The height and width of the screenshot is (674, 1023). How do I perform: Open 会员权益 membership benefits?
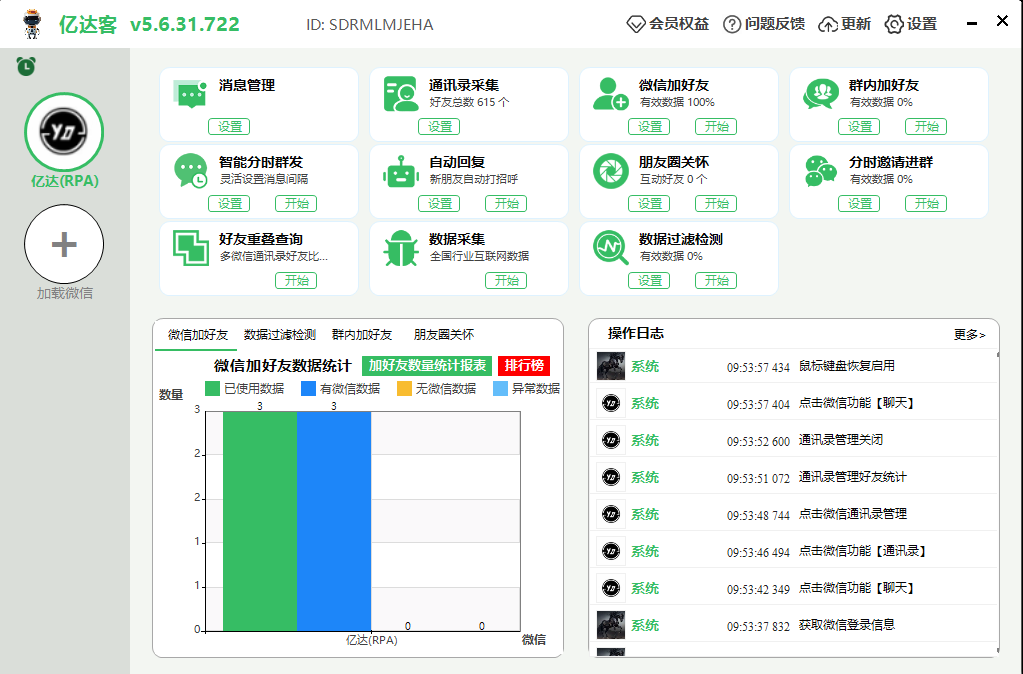[679, 24]
